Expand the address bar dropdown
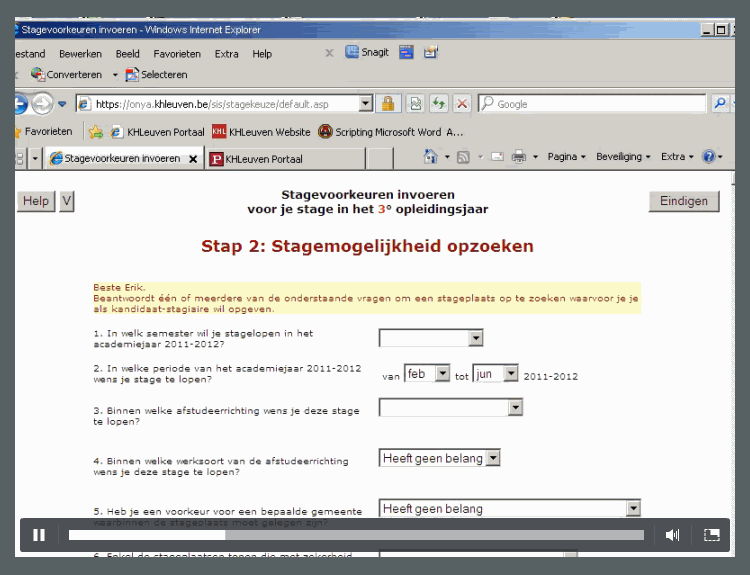The height and width of the screenshot is (575, 750). click(365, 103)
